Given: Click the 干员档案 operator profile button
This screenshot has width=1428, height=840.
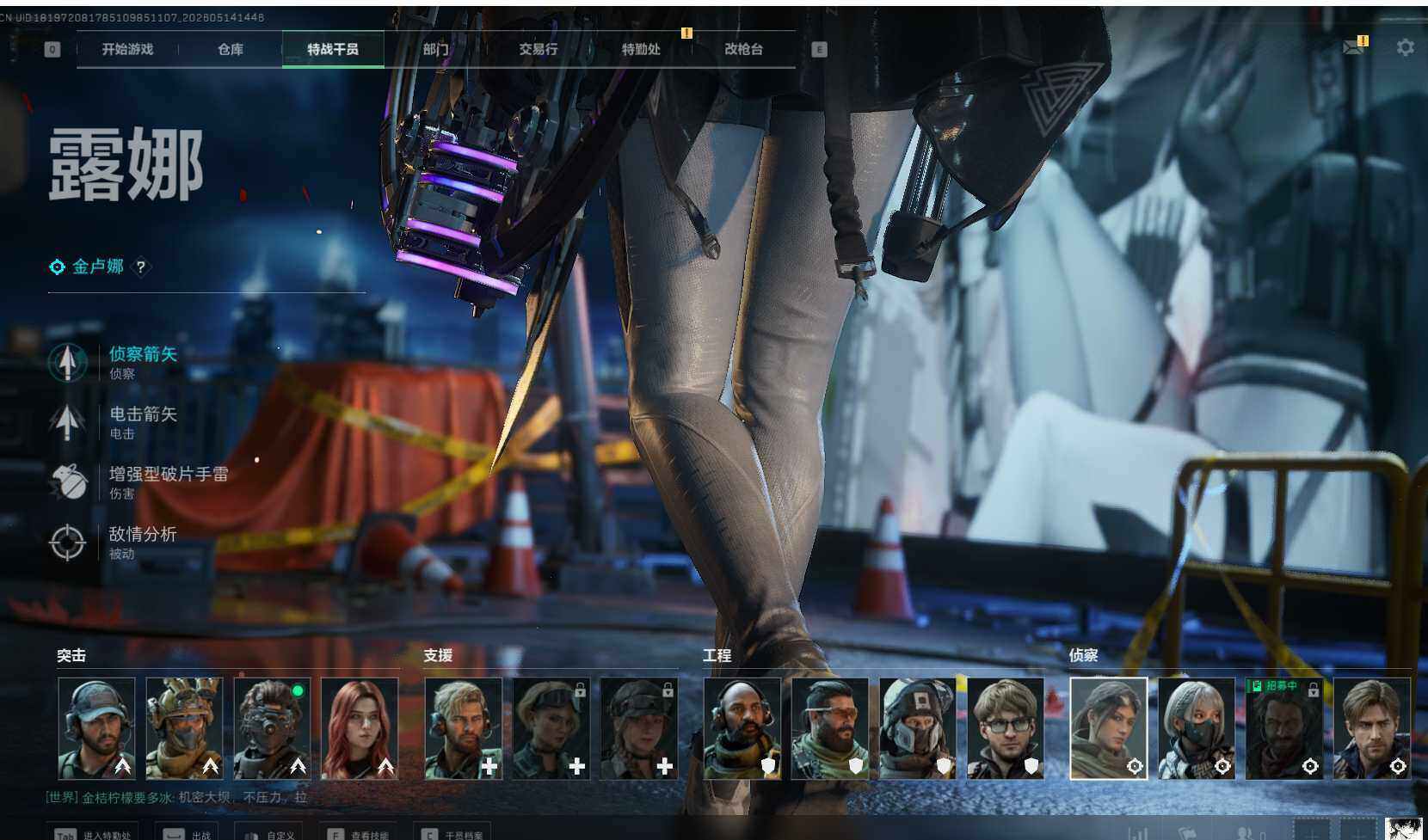Looking at the screenshot, I should 452,834.
